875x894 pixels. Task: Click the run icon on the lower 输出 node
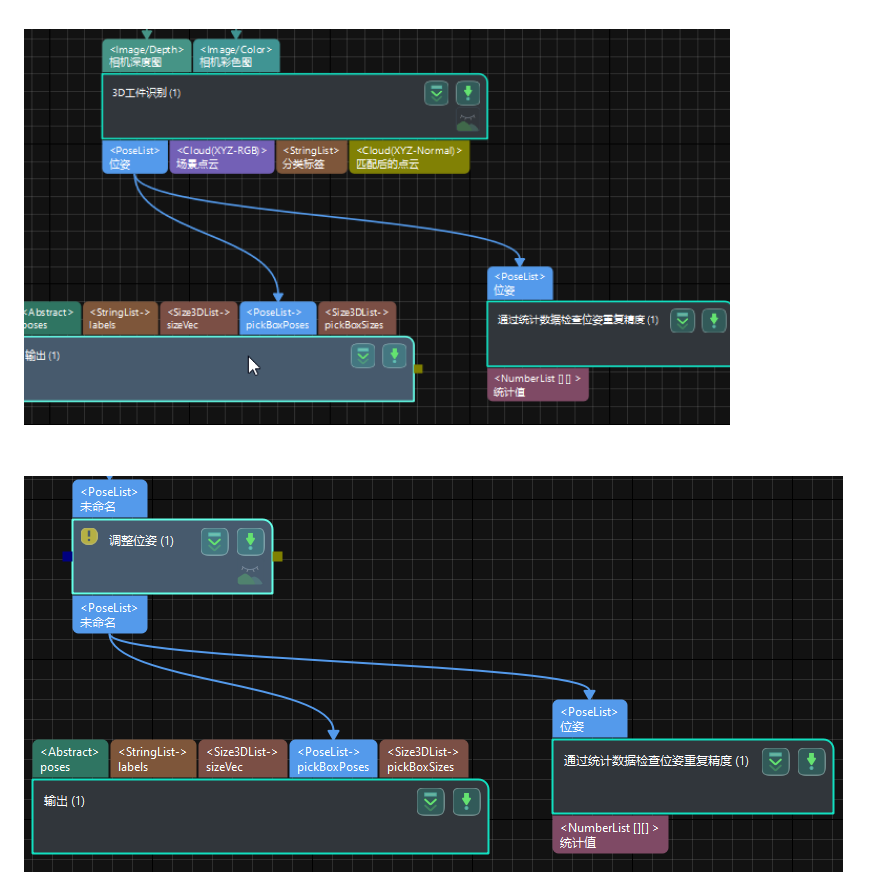466,801
